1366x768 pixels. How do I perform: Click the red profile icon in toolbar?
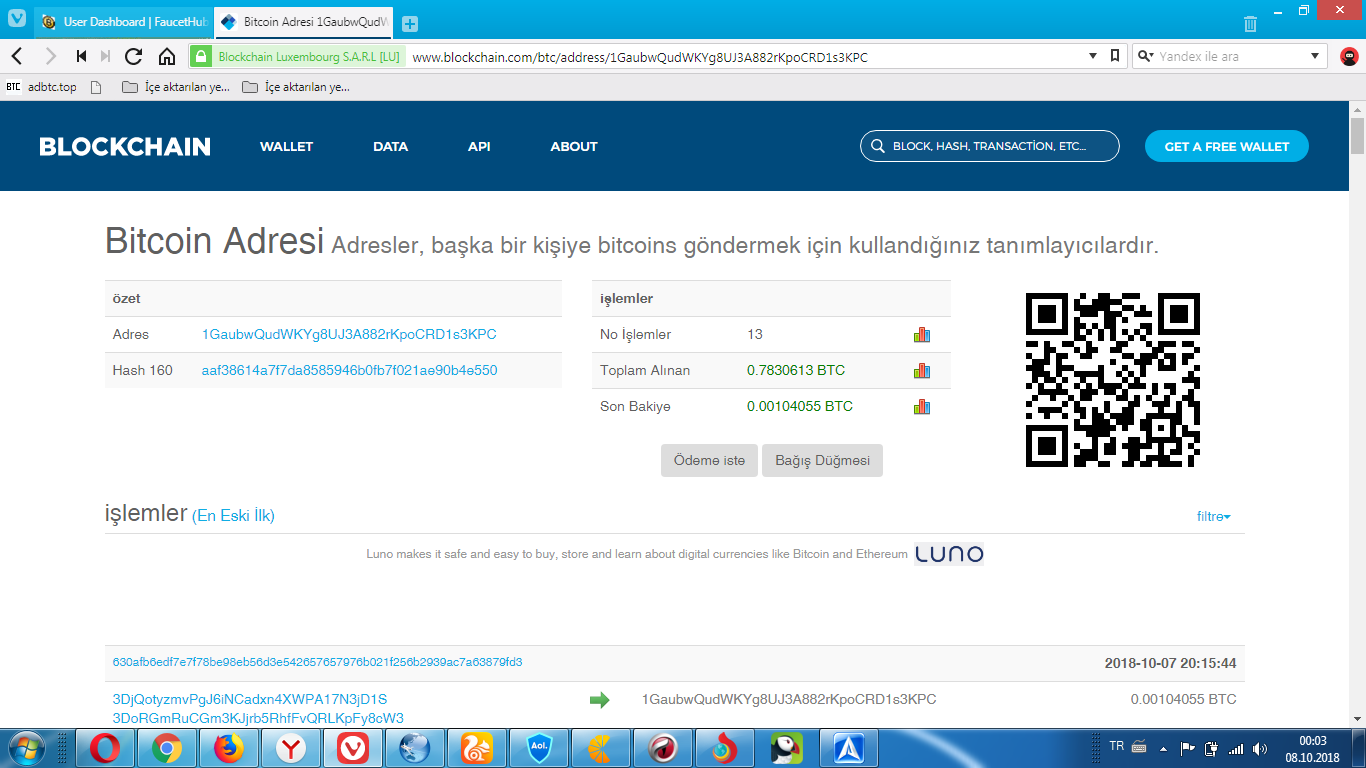tap(1348, 57)
